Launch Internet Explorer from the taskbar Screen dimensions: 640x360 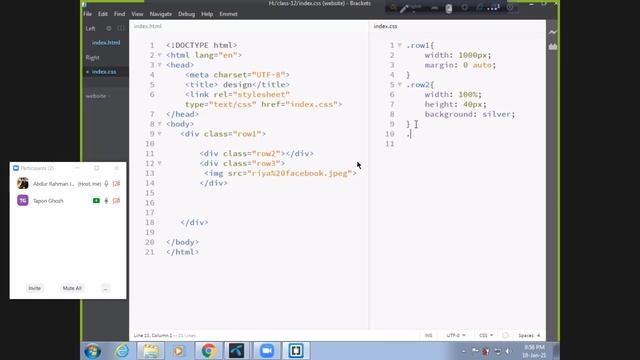pos(122,351)
